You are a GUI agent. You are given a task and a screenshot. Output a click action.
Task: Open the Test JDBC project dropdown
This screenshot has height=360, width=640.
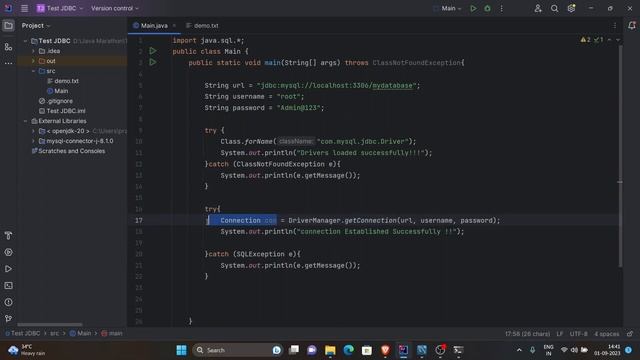pyautogui.click(x=60, y=8)
